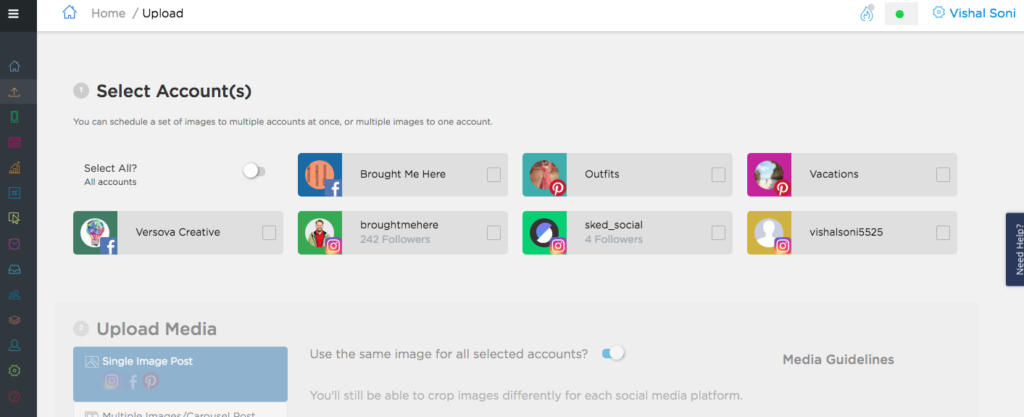Toggle 'Use the same image' switch
The width and height of the screenshot is (1024, 417).
(613, 353)
